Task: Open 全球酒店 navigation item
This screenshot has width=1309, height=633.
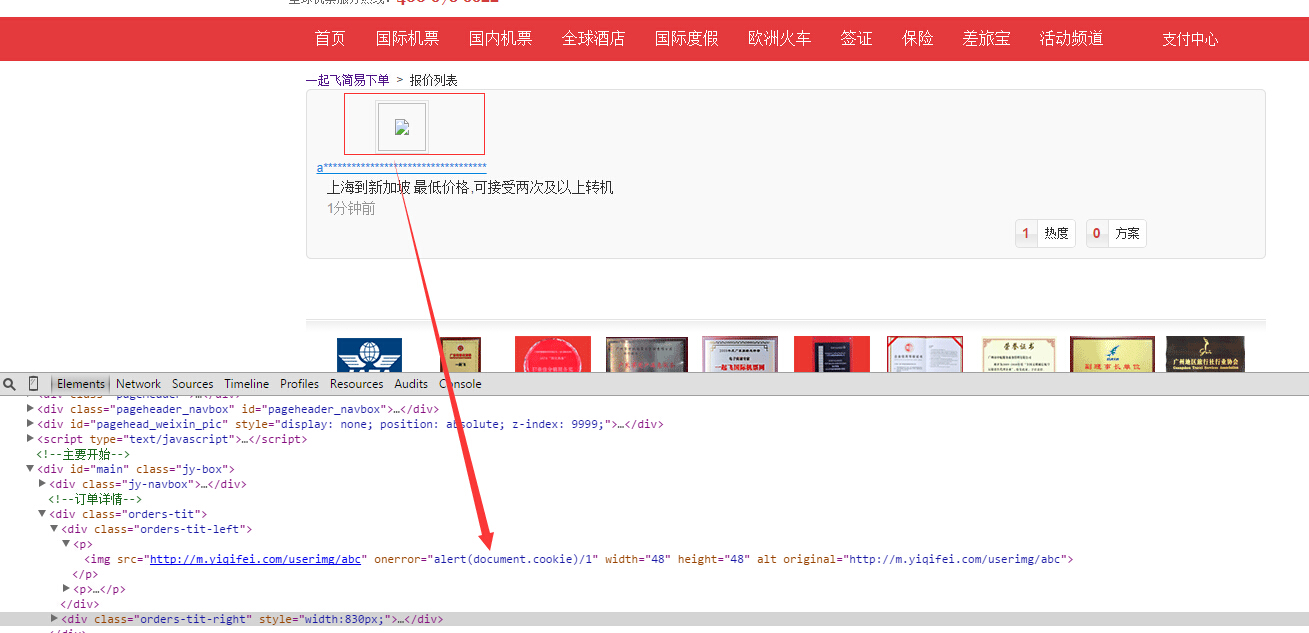Action: tap(593, 39)
